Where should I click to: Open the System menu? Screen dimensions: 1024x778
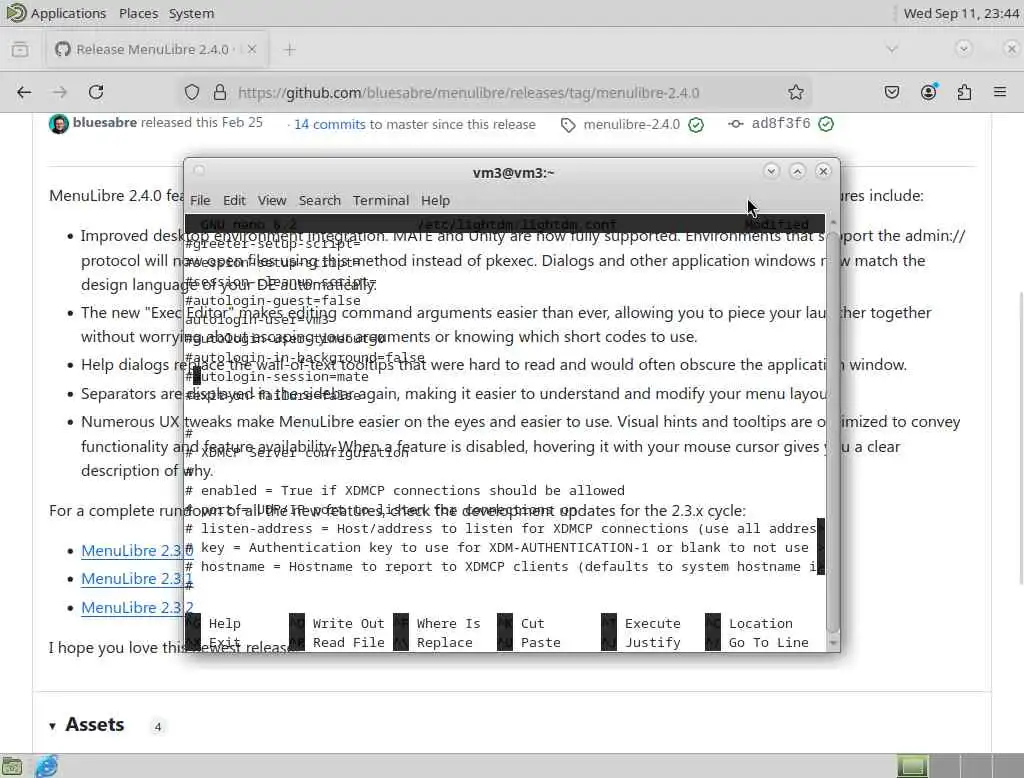pyautogui.click(x=191, y=13)
